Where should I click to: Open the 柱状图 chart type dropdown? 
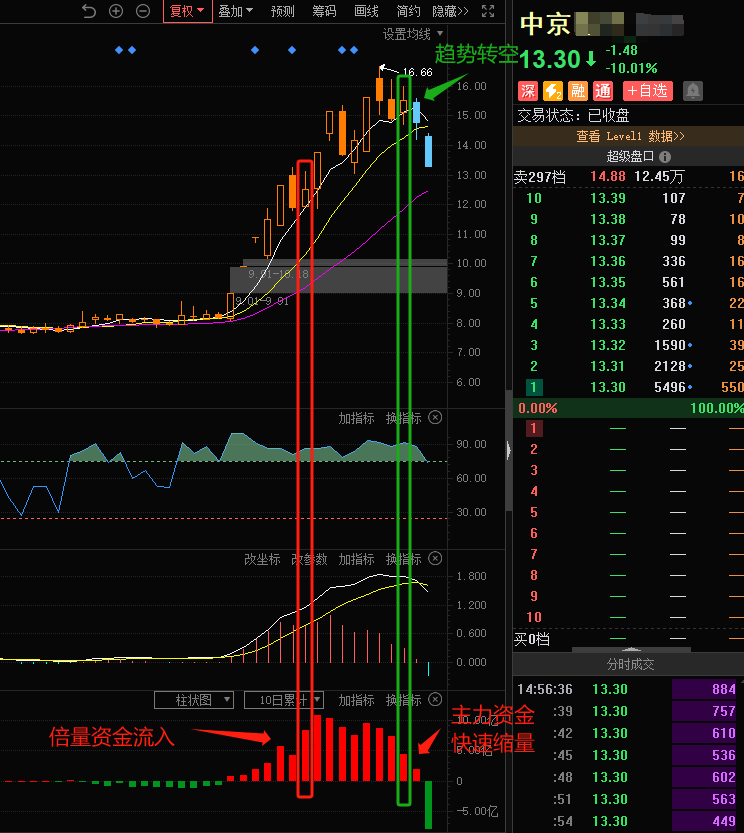click(194, 700)
